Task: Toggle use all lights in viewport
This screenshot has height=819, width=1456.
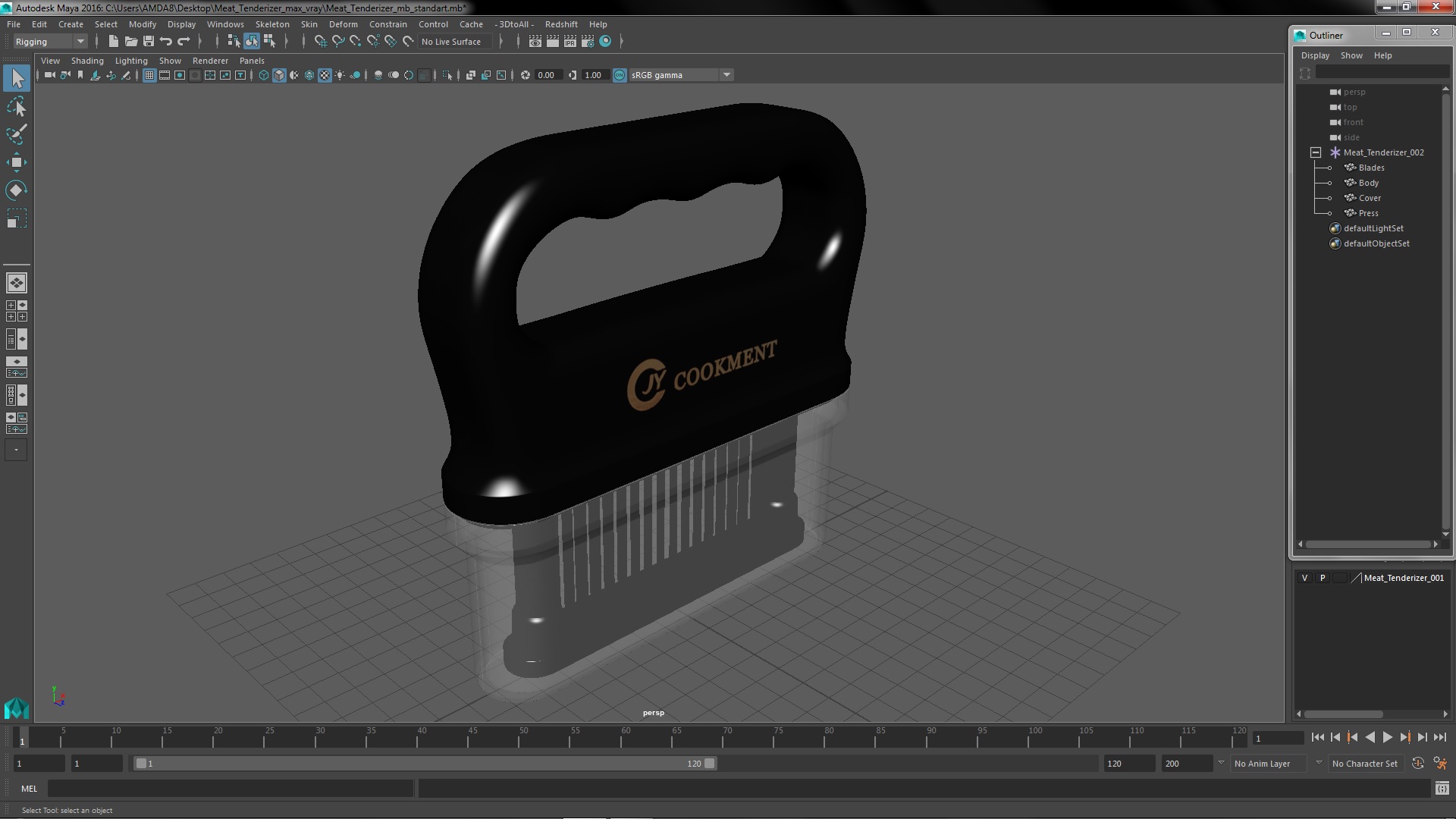Action: (x=340, y=75)
